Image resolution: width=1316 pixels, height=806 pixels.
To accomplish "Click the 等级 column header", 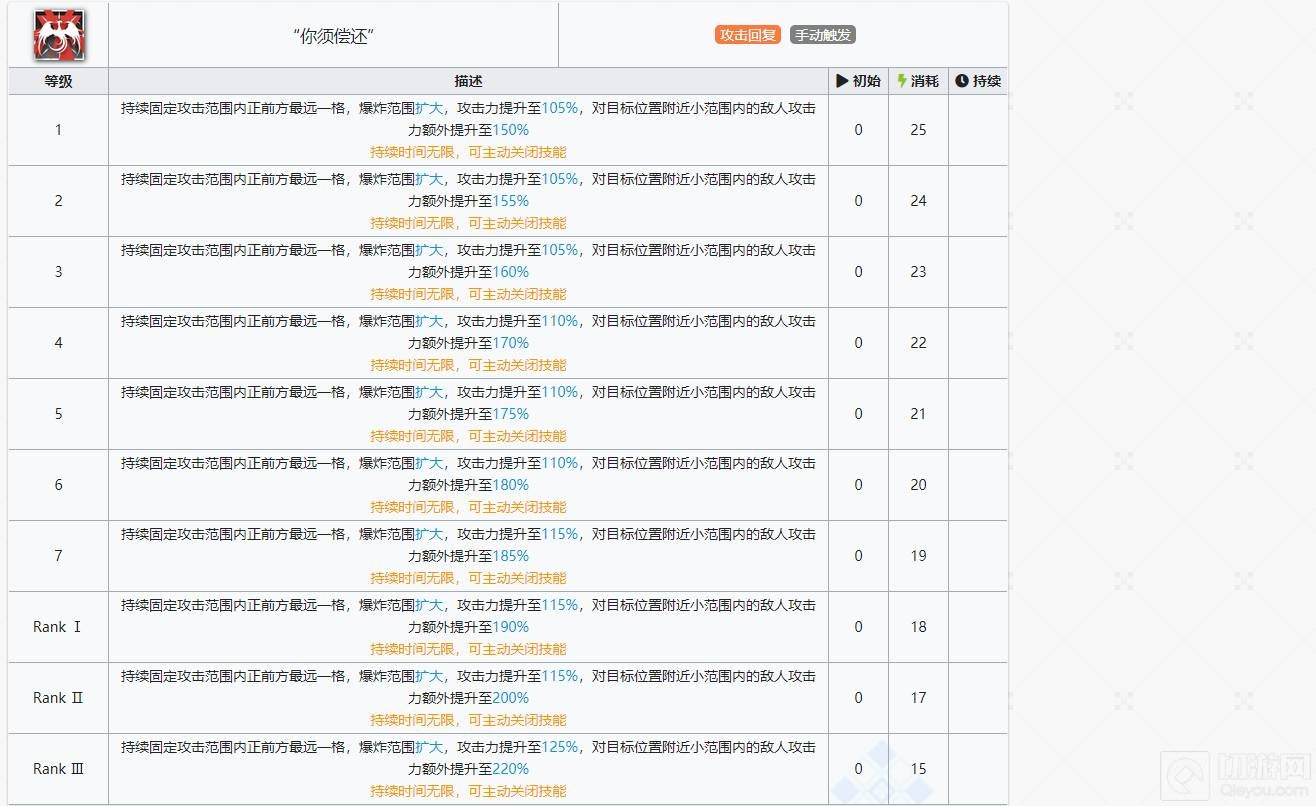I will (58, 81).
